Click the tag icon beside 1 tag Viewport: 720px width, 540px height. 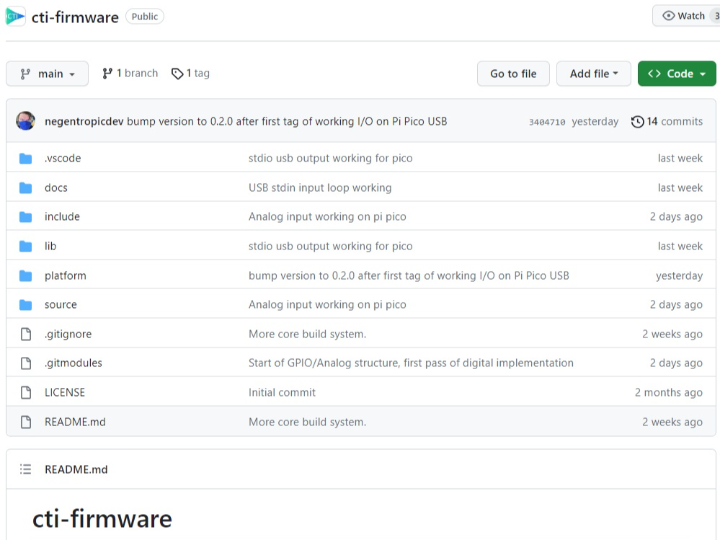coord(177,73)
